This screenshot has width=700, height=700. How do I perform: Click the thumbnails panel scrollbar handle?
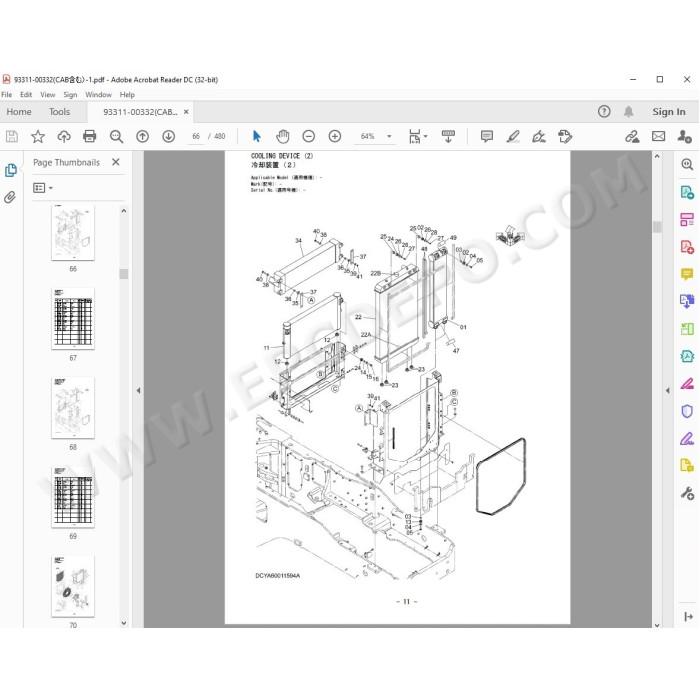tap(124, 274)
